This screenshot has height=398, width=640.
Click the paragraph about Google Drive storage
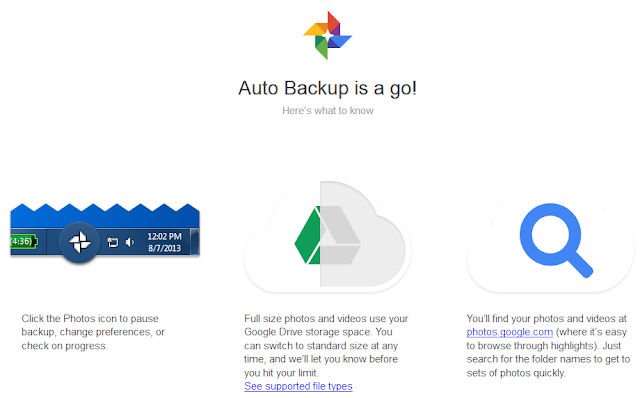point(326,345)
